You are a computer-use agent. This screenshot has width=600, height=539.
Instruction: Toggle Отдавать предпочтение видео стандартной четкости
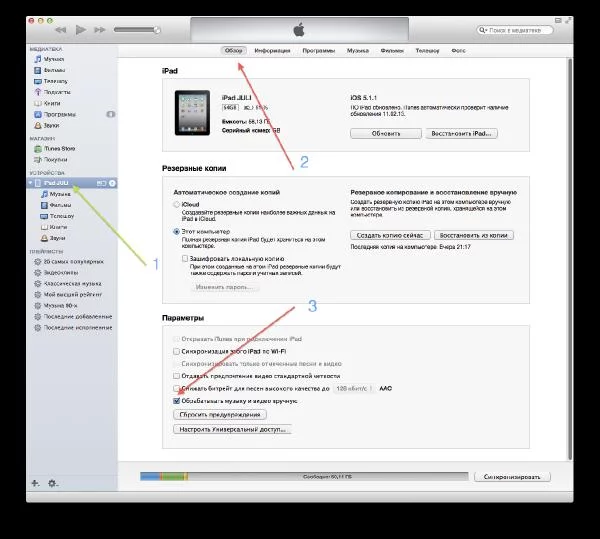pos(176,376)
